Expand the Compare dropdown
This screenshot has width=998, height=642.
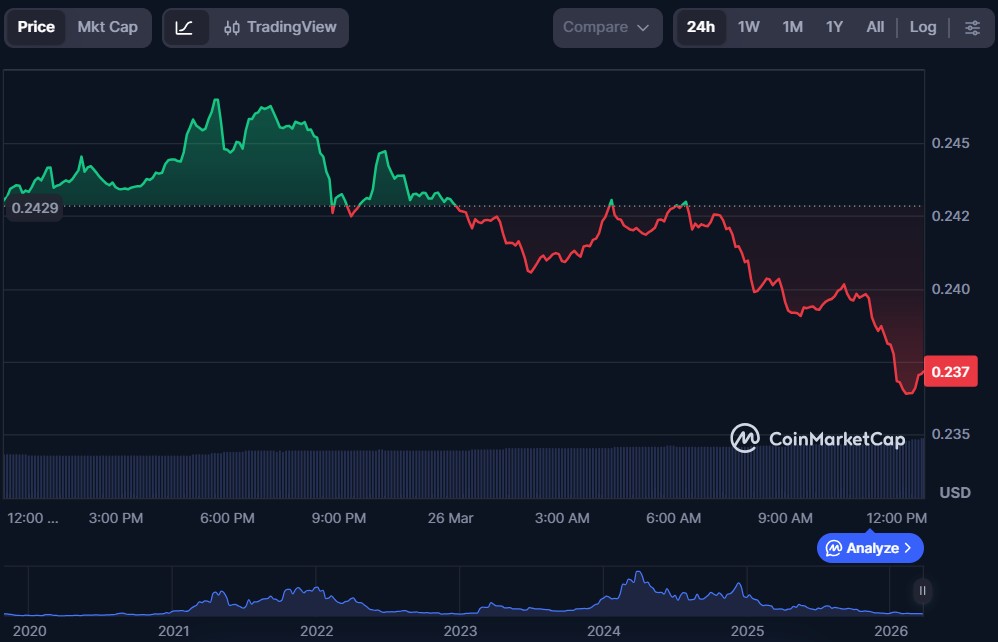pos(607,27)
